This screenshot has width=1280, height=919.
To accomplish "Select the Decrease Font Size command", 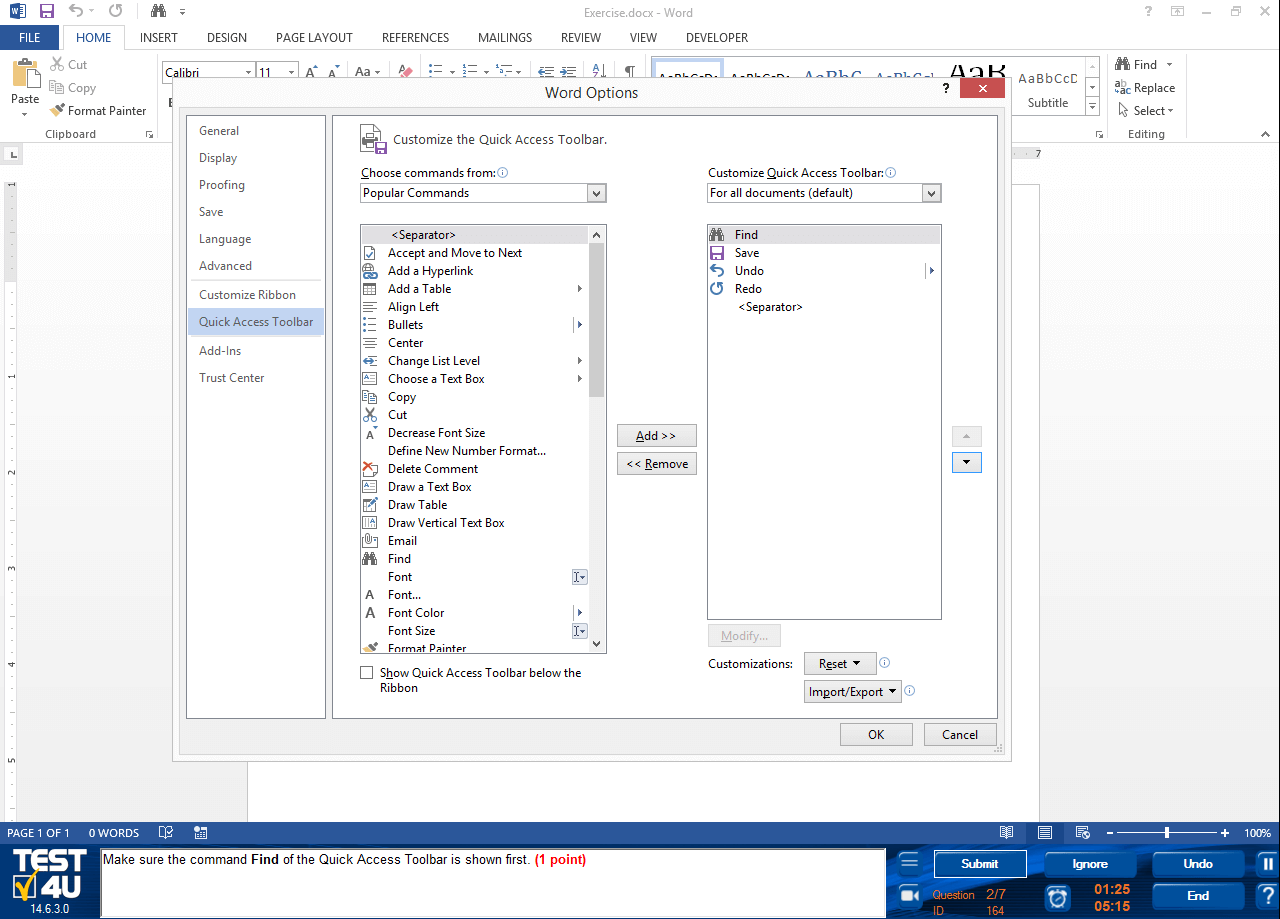I will pos(475,433).
